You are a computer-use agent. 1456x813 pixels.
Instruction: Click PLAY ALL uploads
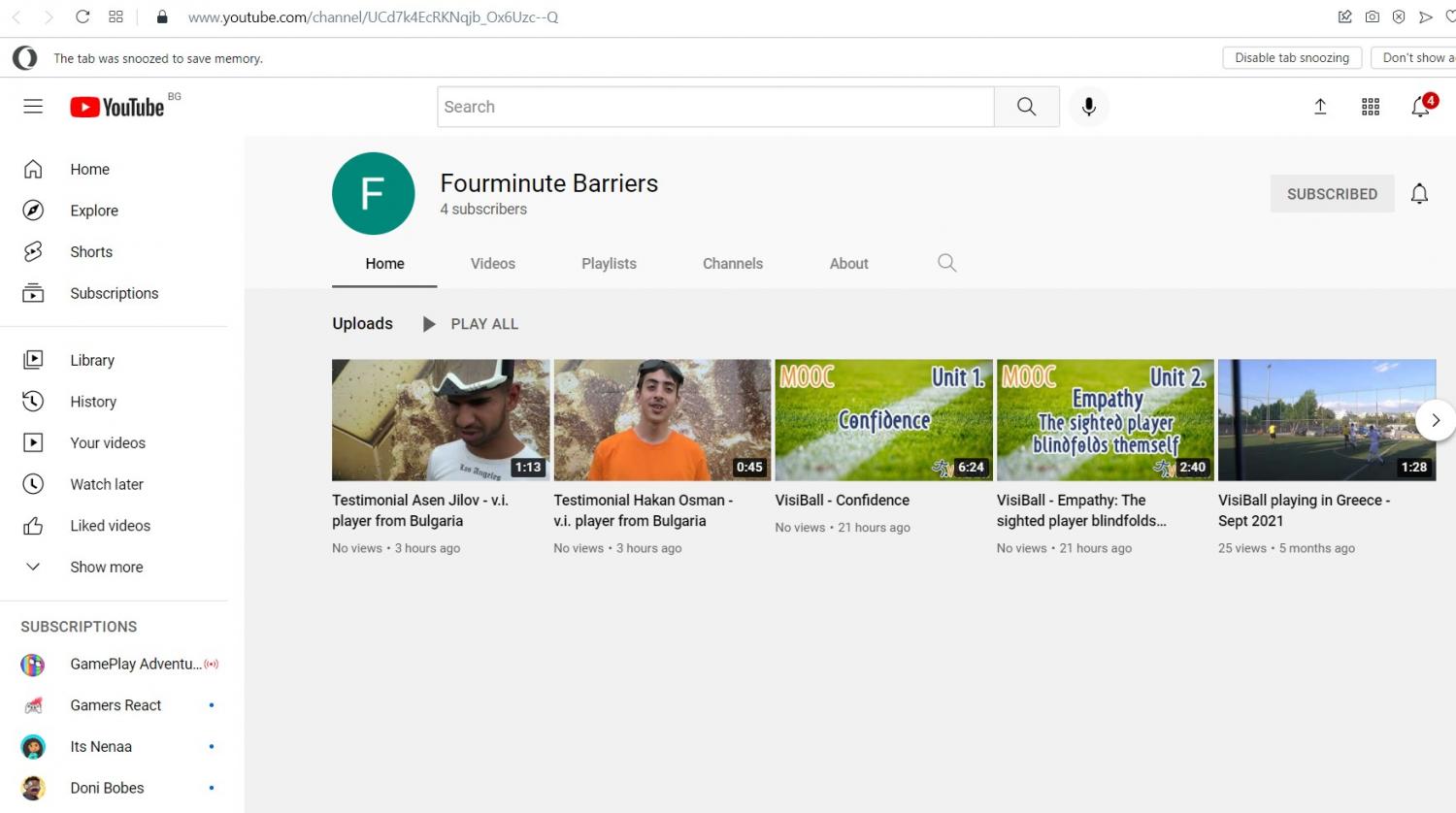pyautogui.click(x=471, y=324)
